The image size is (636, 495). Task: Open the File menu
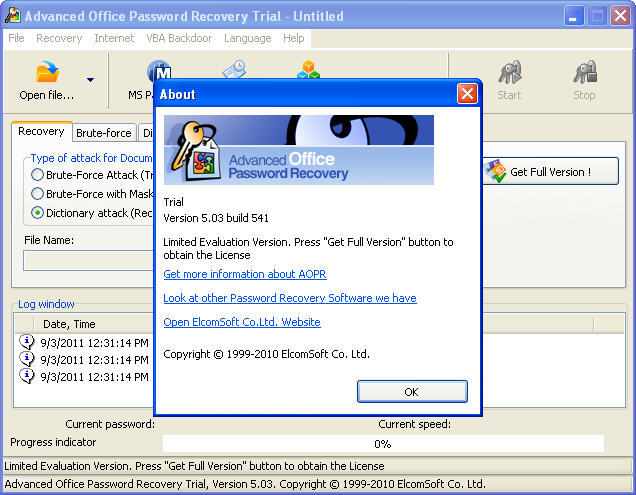click(16, 38)
